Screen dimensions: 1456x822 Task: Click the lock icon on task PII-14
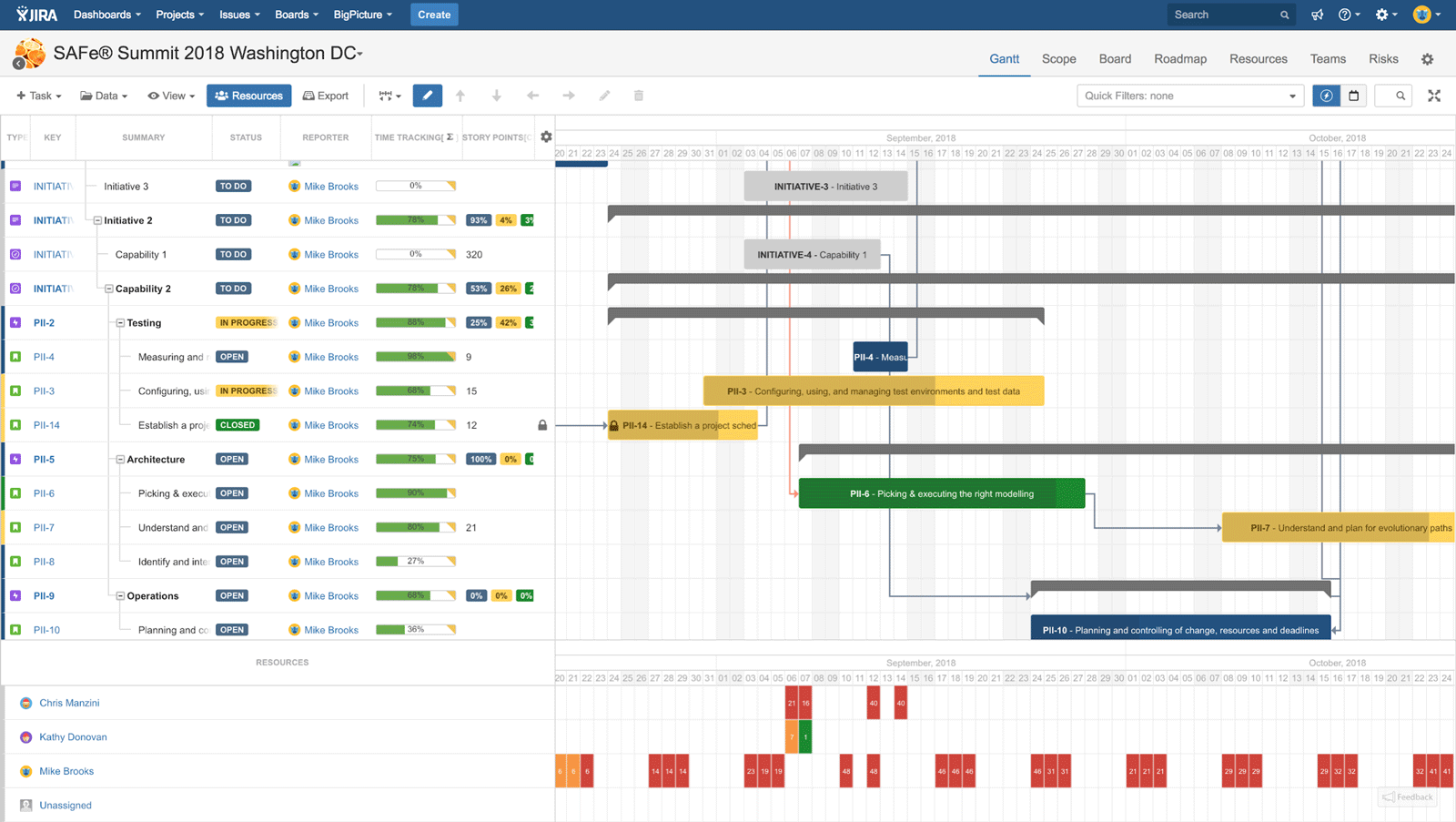[541, 424]
